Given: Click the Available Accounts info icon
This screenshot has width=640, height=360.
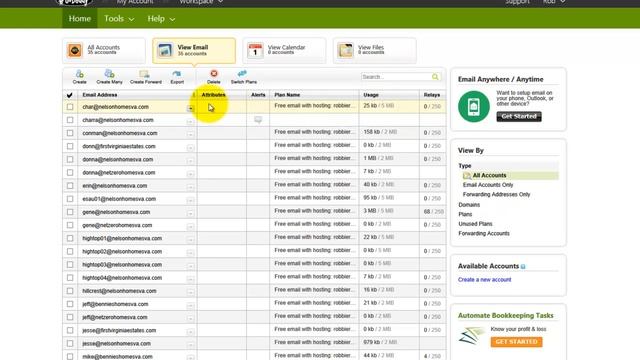Looking at the screenshot, I should [x=523, y=267].
